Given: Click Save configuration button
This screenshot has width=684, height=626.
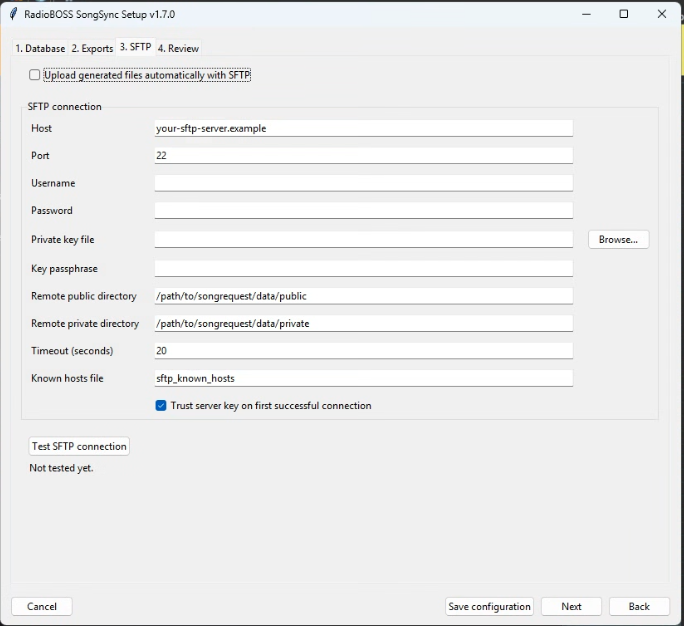Looking at the screenshot, I should click(x=489, y=606).
